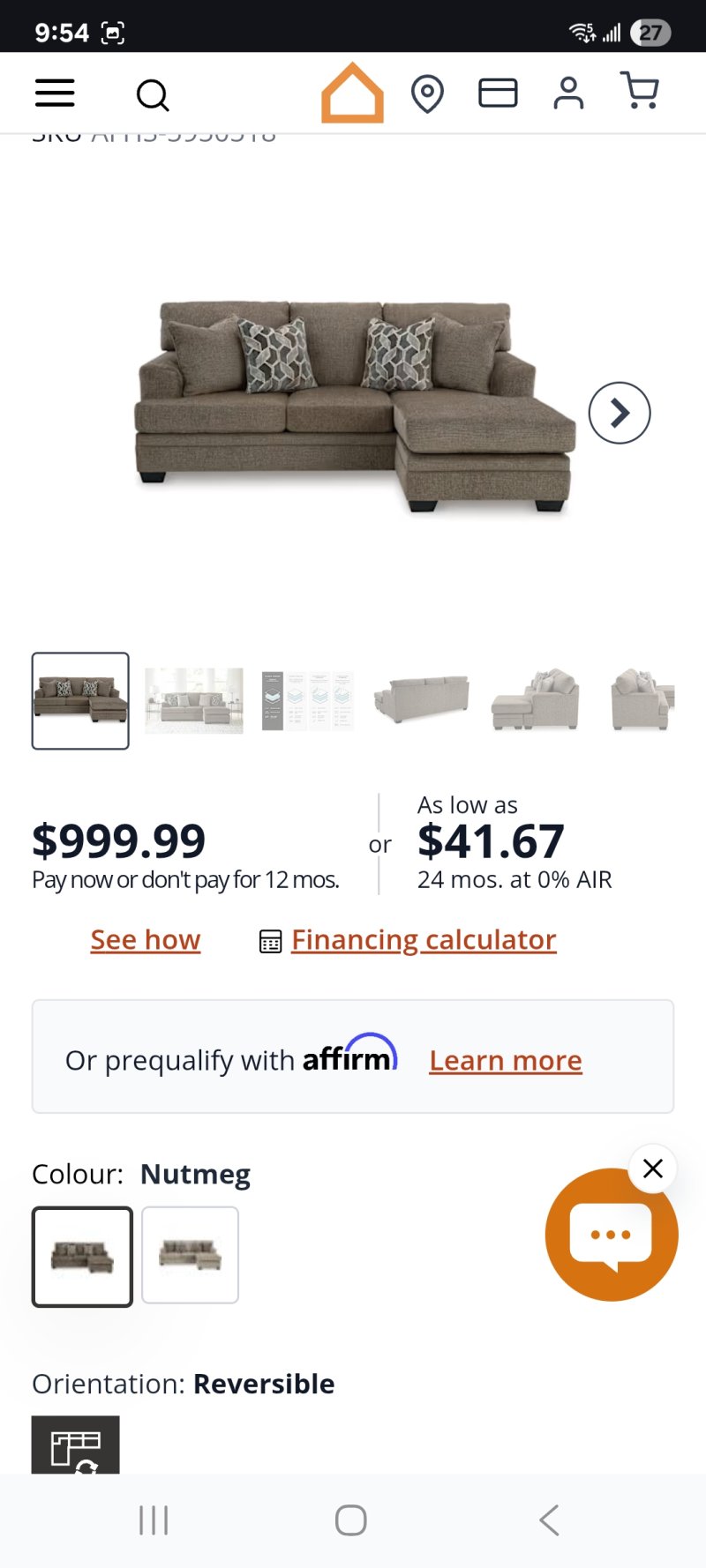Open the store locator pin icon
Image resolution: width=706 pixels, height=1568 pixels.
point(427,93)
